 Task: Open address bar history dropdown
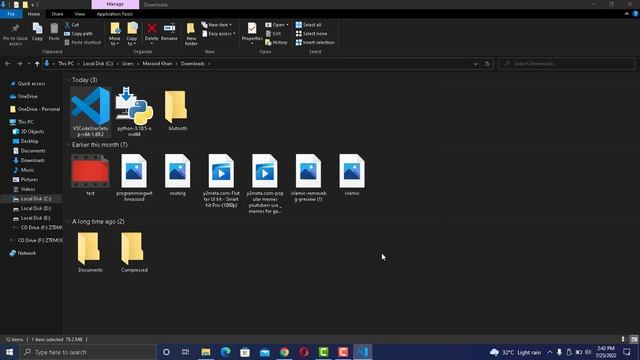pos(475,64)
